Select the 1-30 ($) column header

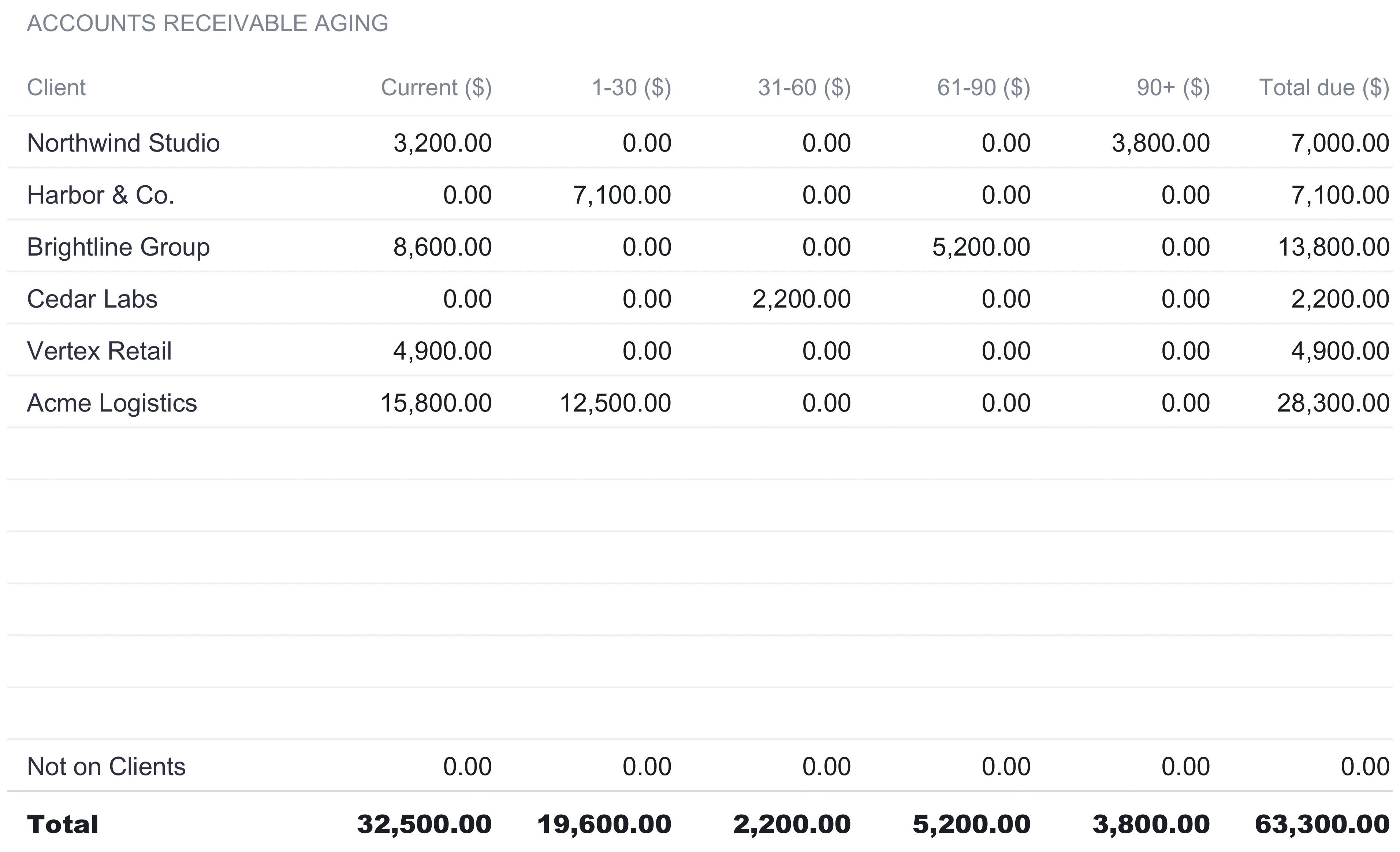(x=631, y=88)
